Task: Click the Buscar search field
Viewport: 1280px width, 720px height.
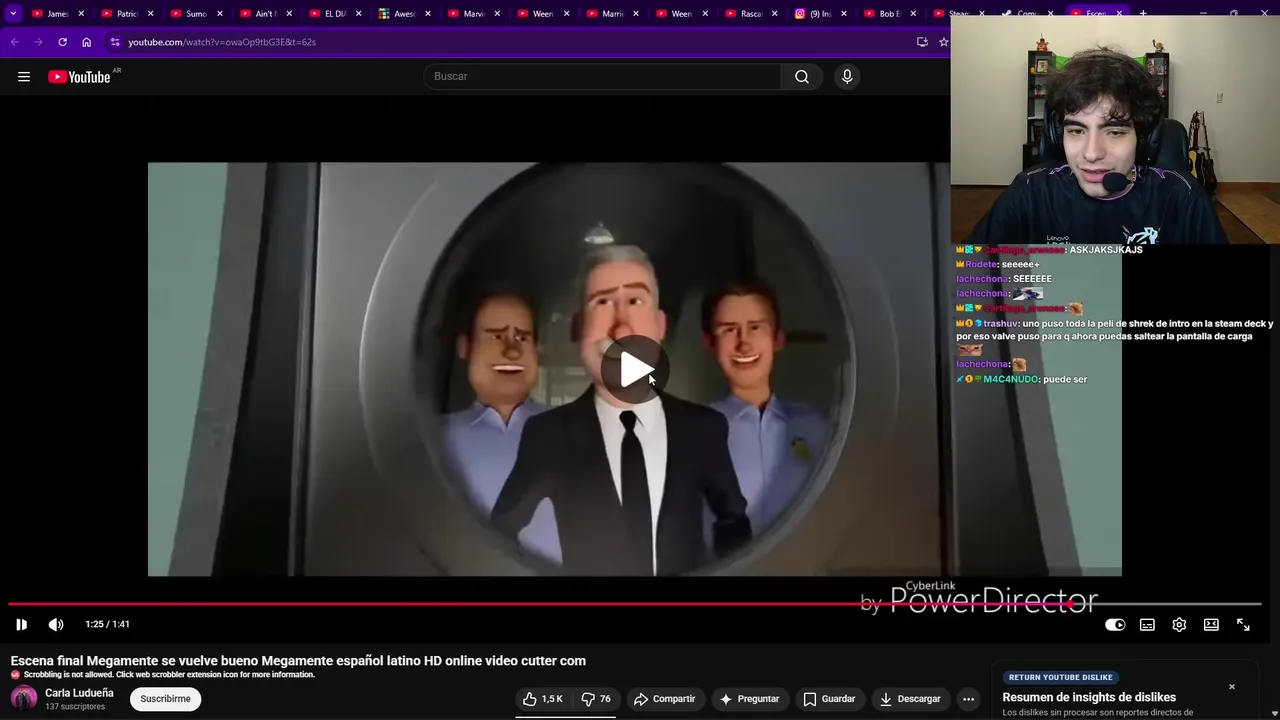Action: pyautogui.click(x=602, y=77)
